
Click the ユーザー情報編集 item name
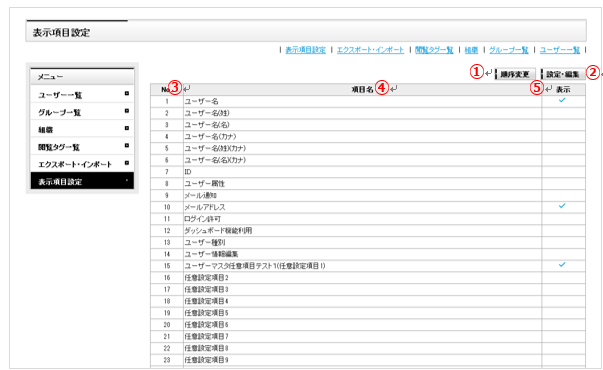212,254
